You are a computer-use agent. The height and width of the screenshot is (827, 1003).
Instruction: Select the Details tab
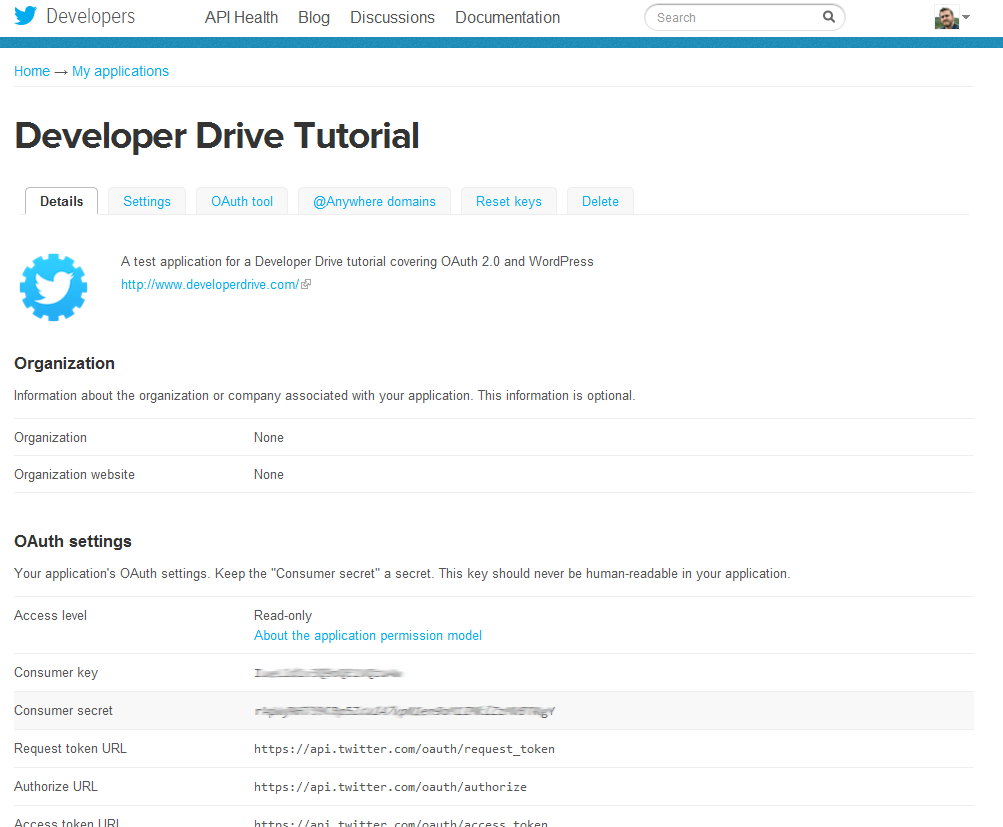pyautogui.click(x=61, y=201)
